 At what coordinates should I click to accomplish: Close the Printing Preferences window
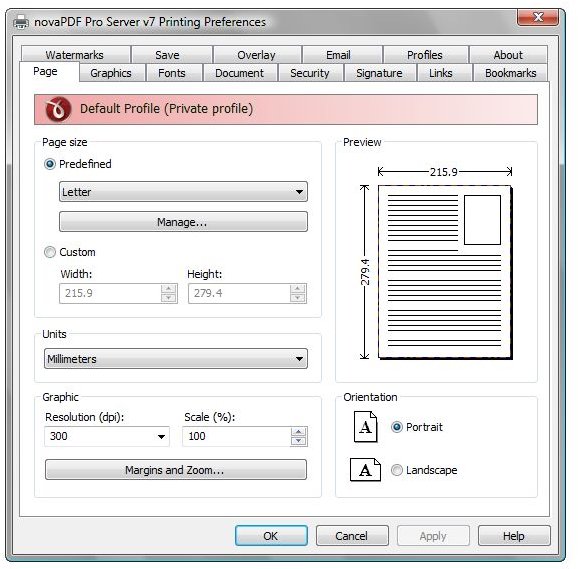click(538, 17)
